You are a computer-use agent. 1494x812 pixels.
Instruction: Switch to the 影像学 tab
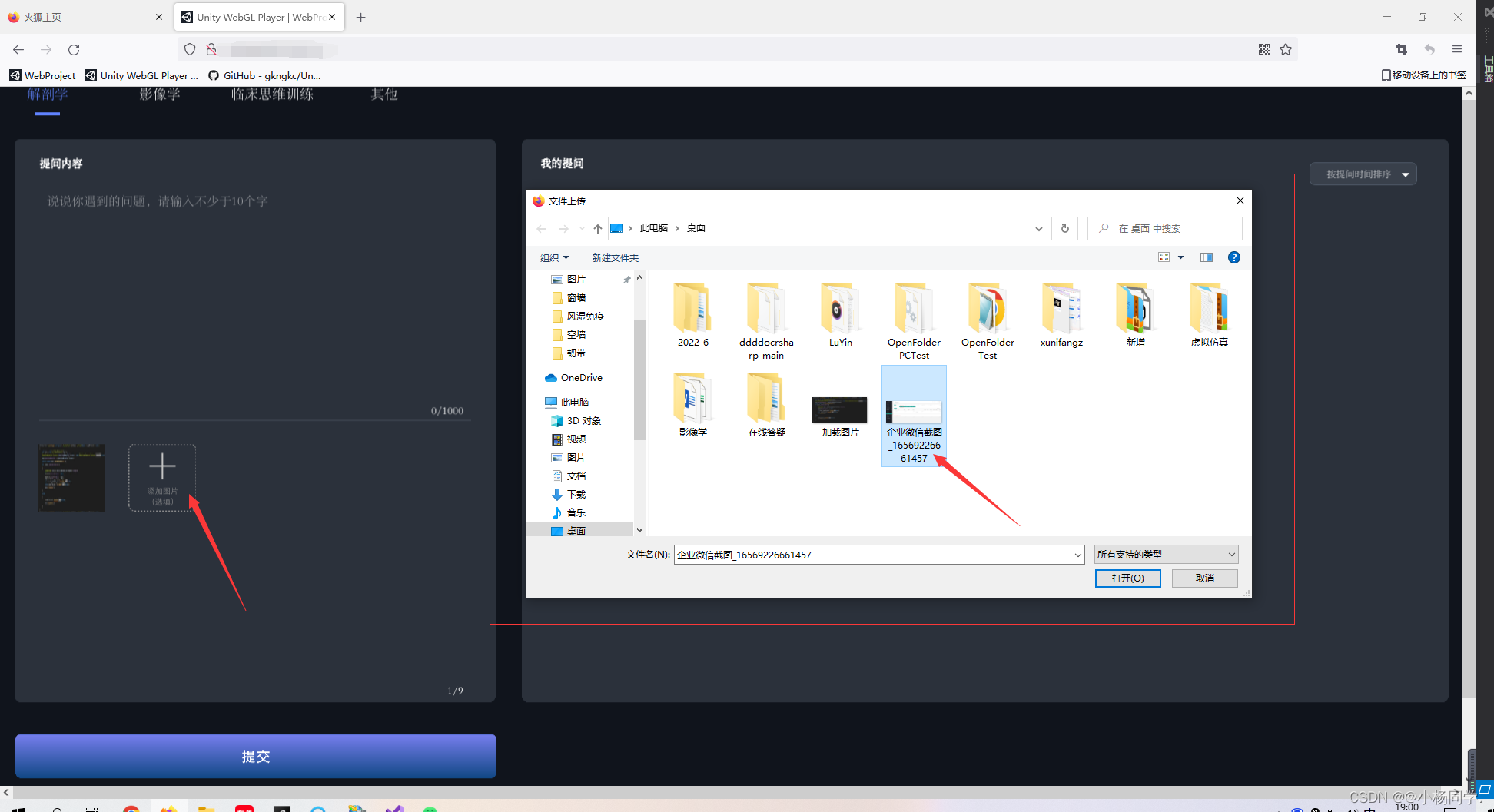(160, 94)
